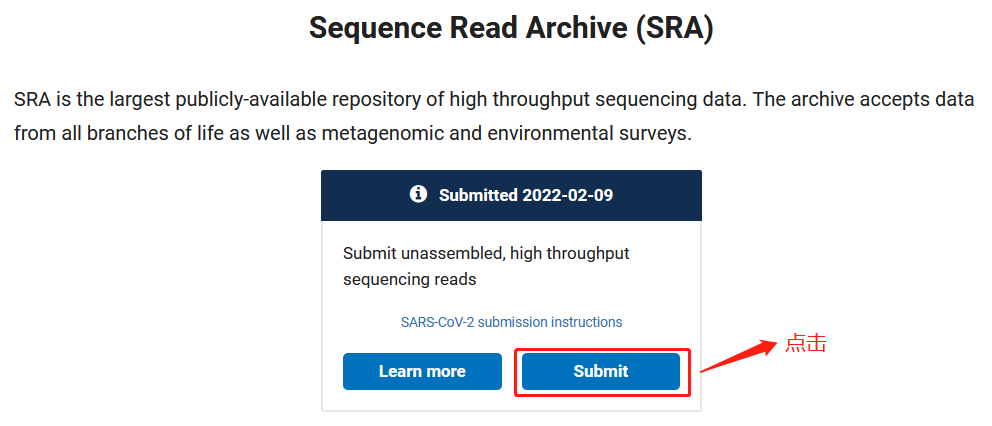Image resolution: width=992 pixels, height=426 pixels.
Task: Click the '2022-02-09' date in the header
Action: coord(567,195)
